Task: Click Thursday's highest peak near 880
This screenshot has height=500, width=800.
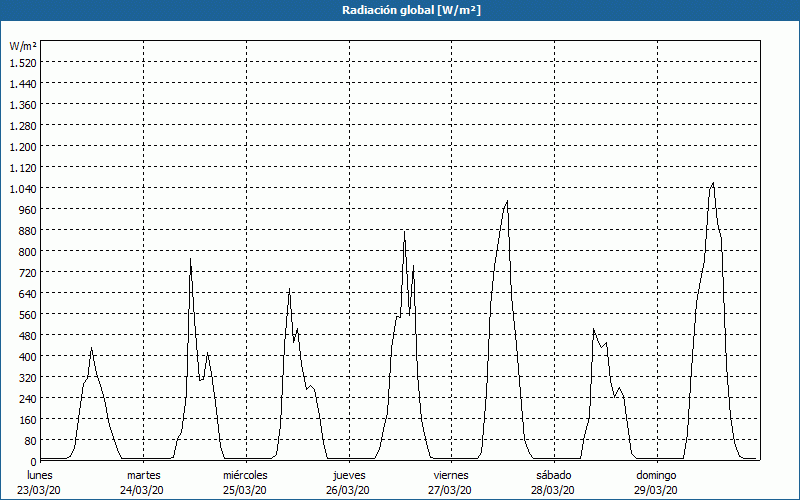Action: point(404,233)
